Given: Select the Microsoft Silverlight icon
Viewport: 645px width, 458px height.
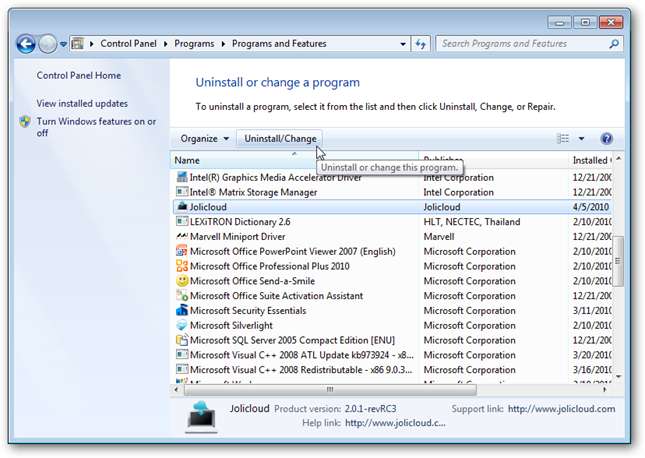Looking at the screenshot, I should coord(182,325).
